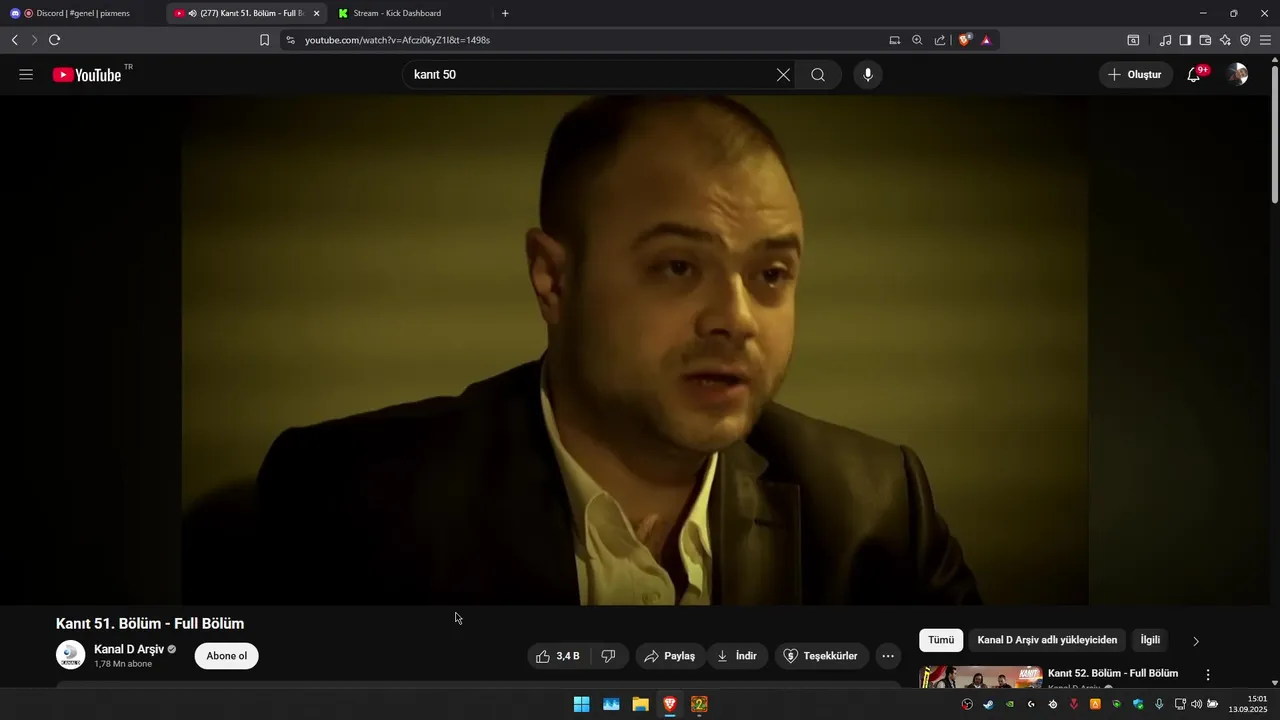Reload the page with the refresh icon
The width and height of the screenshot is (1280, 720).
pos(54,40)
